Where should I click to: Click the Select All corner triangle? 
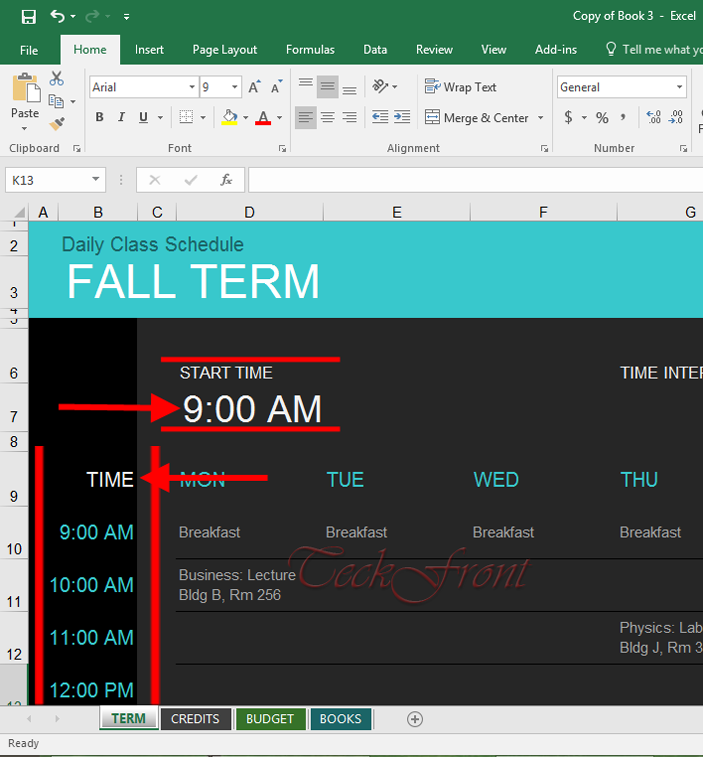point(18,212)
